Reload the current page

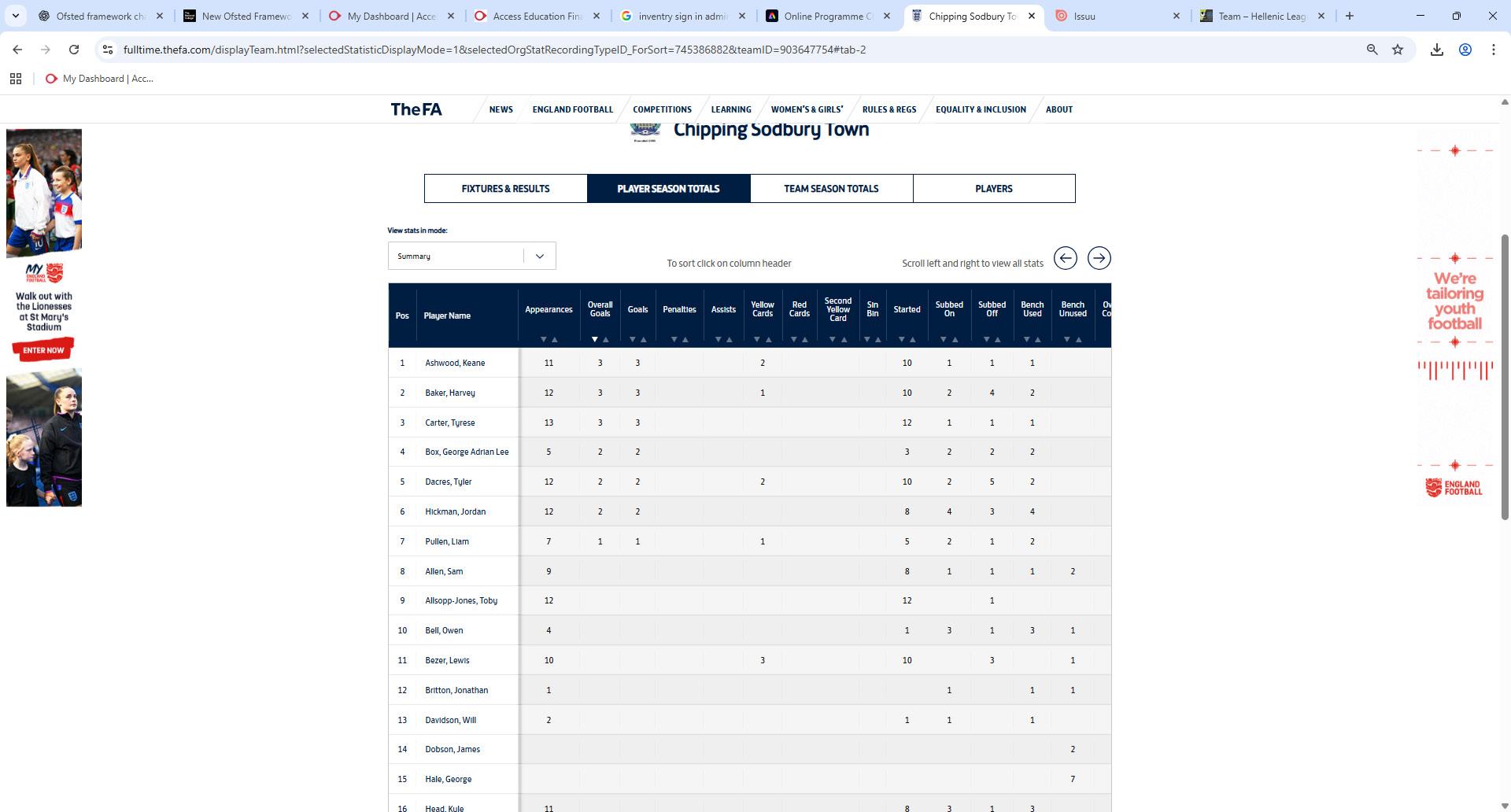pyautogui.click(x=74, y=50)
